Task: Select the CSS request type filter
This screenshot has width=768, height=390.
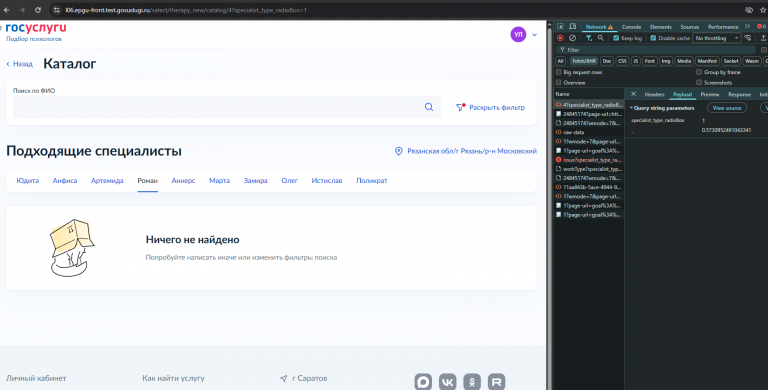Action: 622,61
